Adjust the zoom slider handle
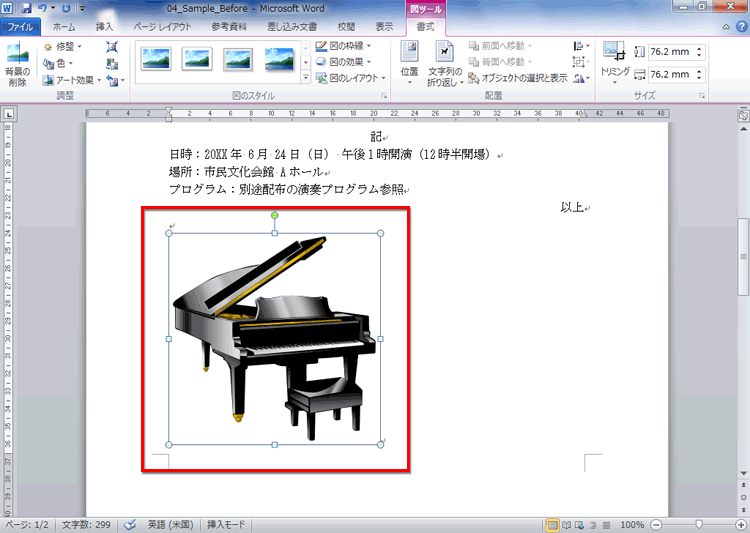This screenshot has height=533, width=750. tap(699, 525)
